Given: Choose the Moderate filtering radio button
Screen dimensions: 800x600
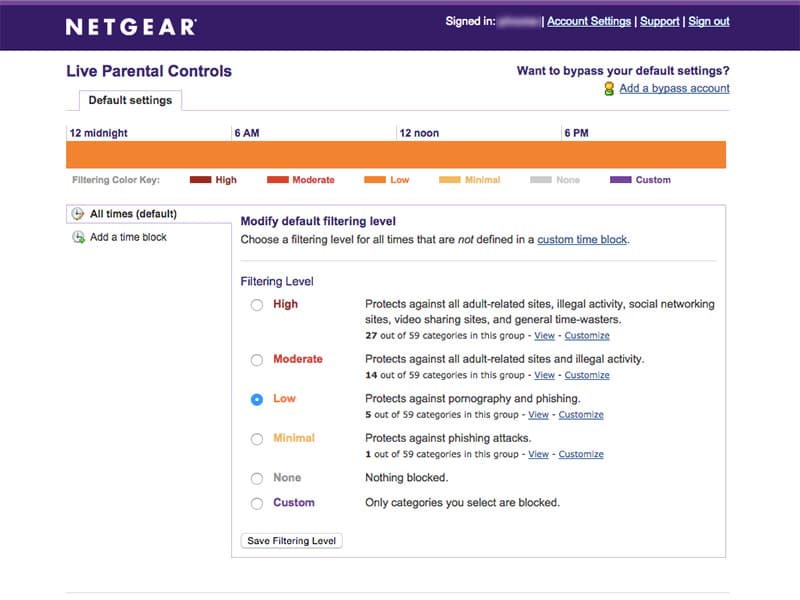Looking at the screenshot, I should [257, 360].
